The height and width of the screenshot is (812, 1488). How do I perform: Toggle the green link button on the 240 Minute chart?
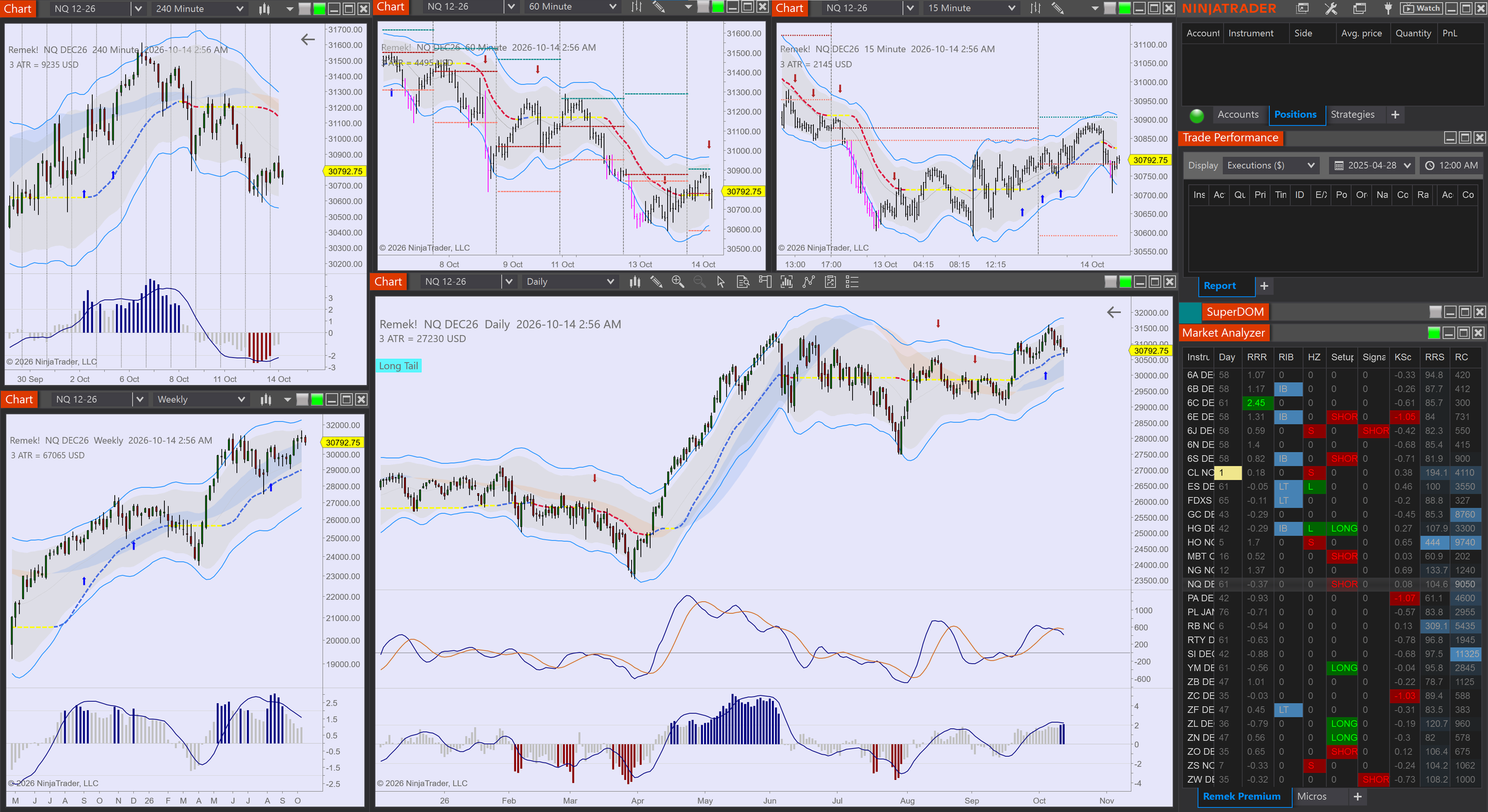point(320,8)
